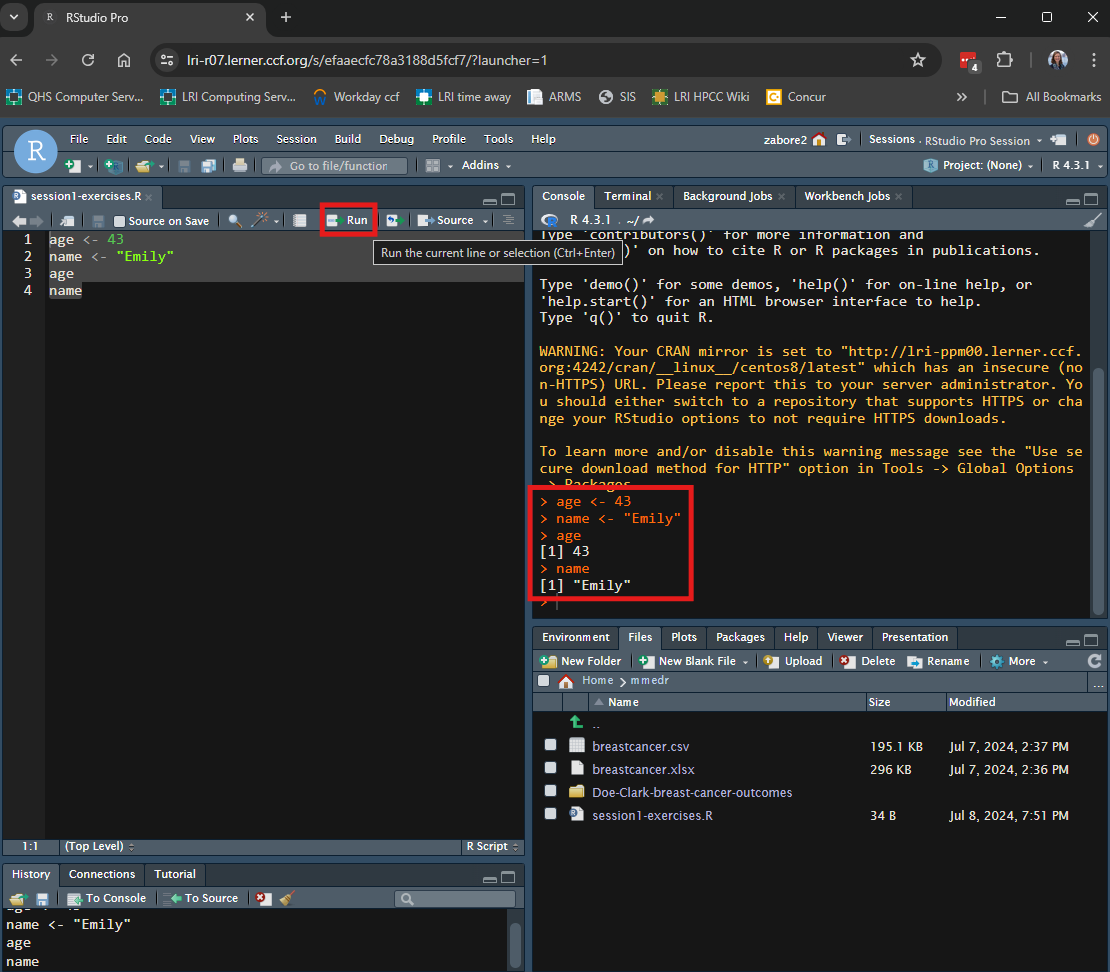
Task: Click the Quit Session power icon
Action: click(x=1093, y=139)
